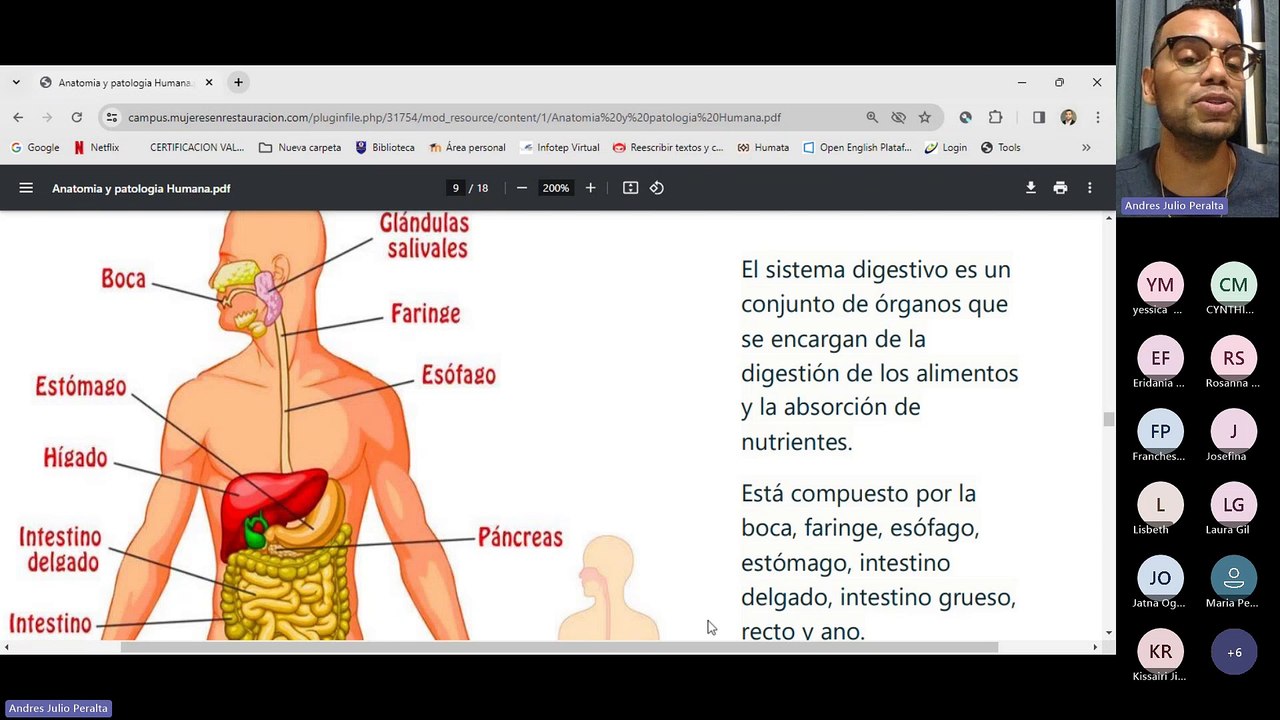Viewport: 1280px width, 720px height.
Task: Open the PDF sidebar hamburger menu
Action: click(x=26, y=188)
